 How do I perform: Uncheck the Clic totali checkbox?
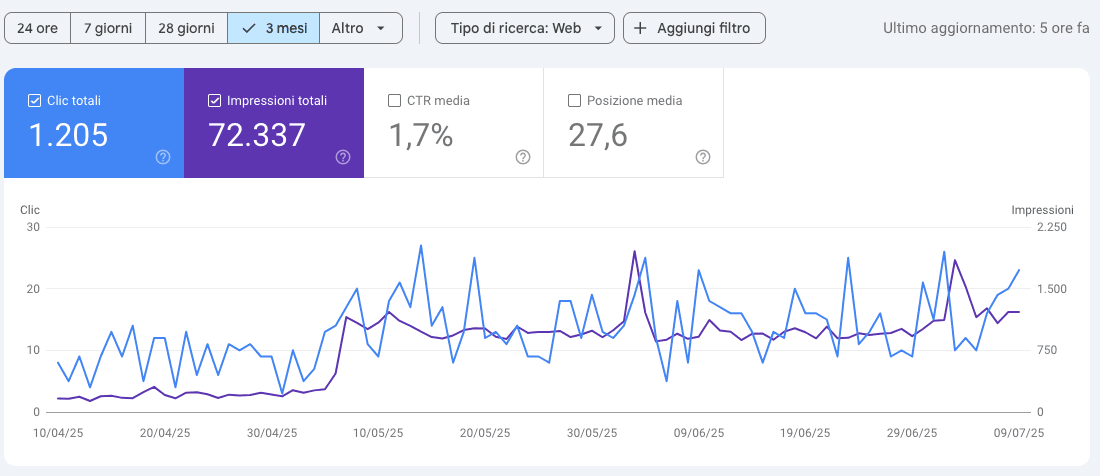[x=34, y=100]
